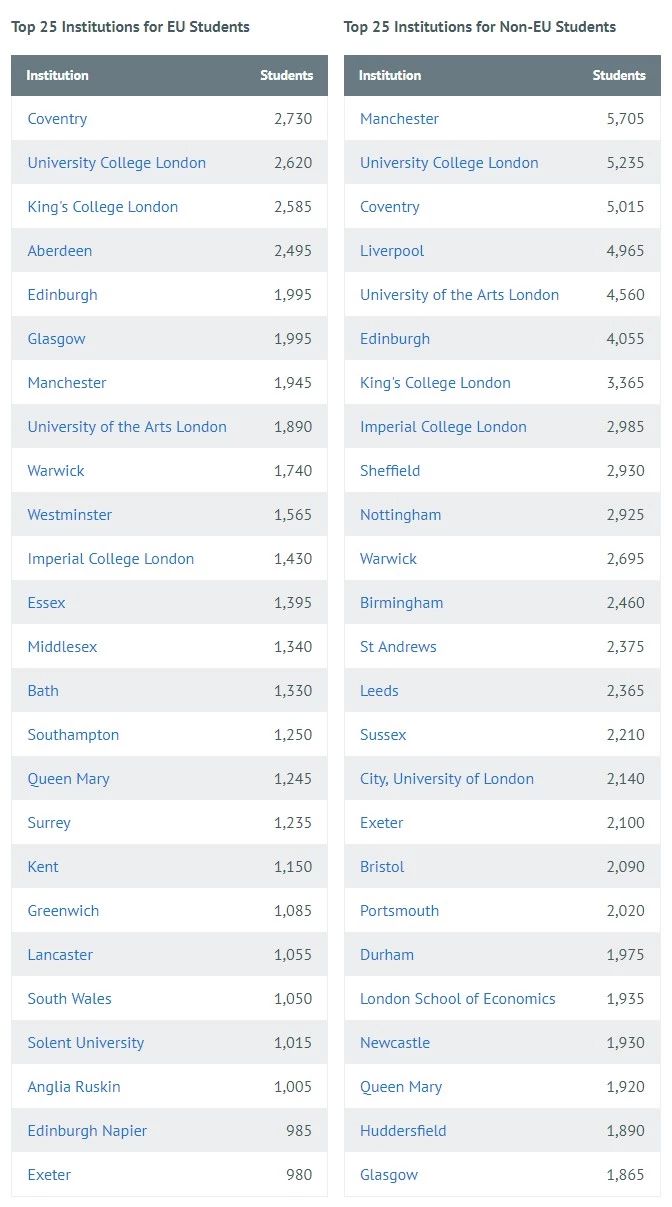Select the Anglia Ruskin link
Screen dimensions: 672x1207
pyautogui.click(x=74, y=1087)
